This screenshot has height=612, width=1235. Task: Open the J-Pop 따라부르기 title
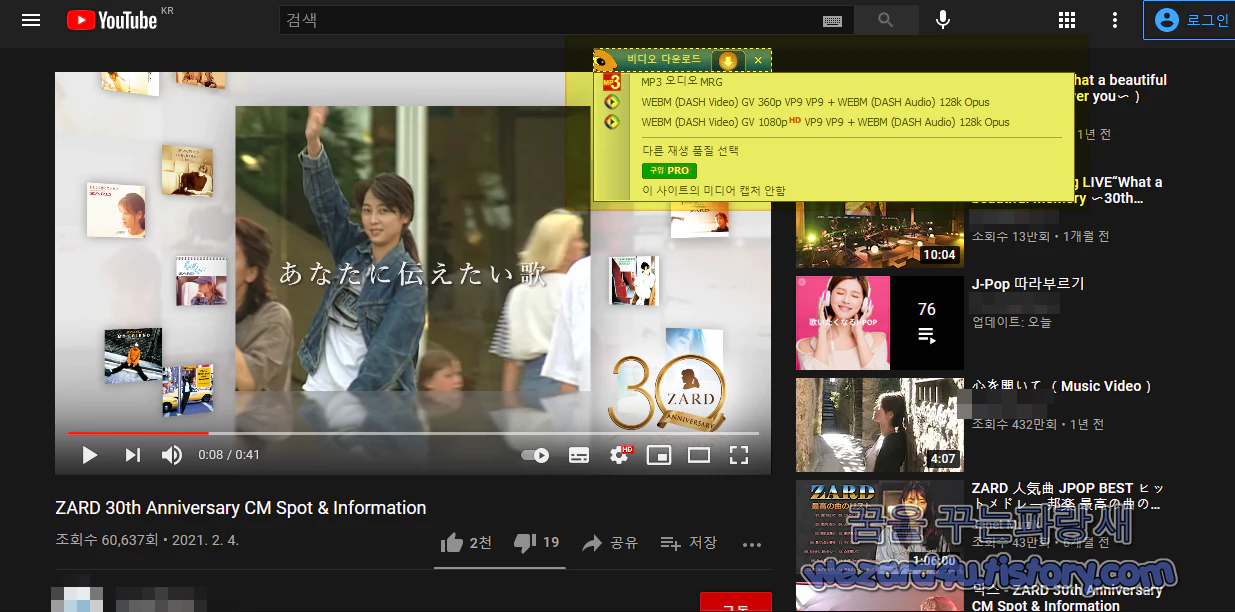pos(1028,284)
